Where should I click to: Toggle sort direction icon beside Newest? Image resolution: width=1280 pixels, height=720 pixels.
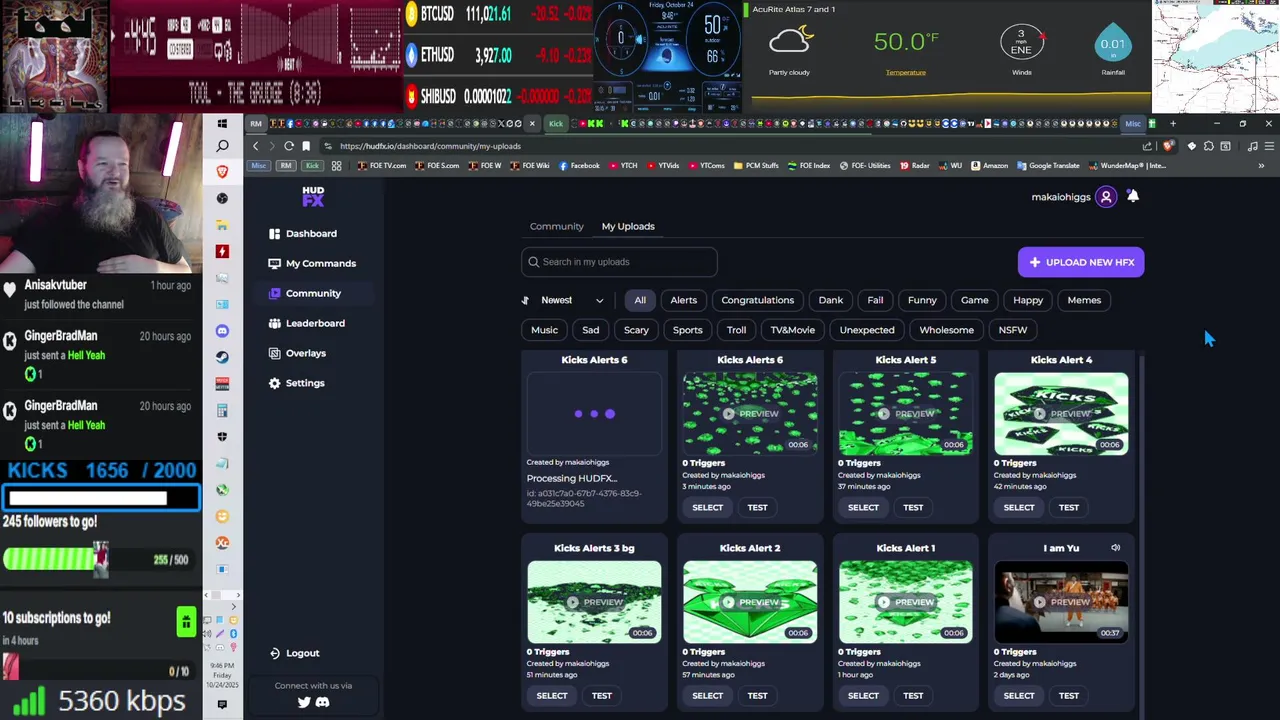[x=525, y=300]
